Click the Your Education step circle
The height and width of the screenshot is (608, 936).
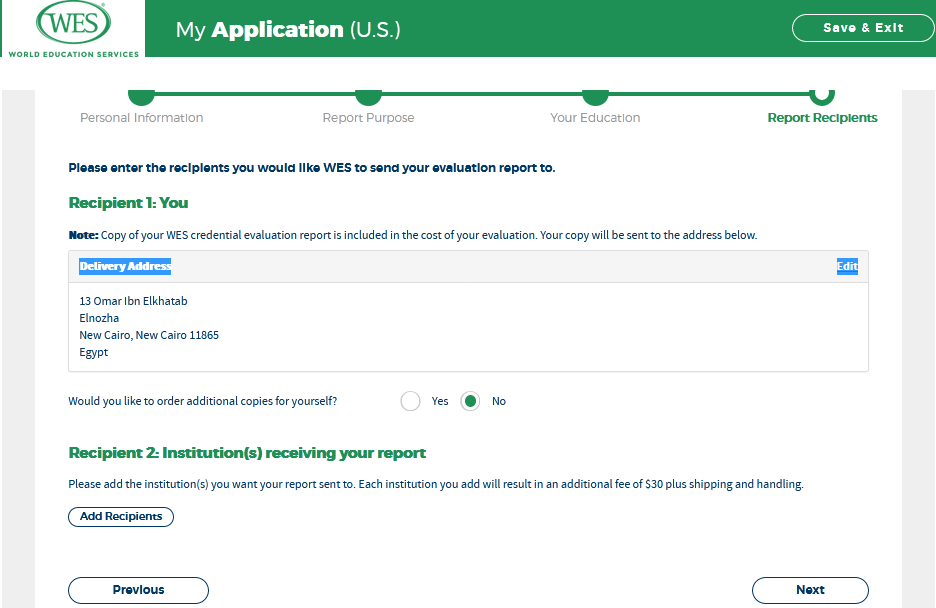[x=595, y=96]
